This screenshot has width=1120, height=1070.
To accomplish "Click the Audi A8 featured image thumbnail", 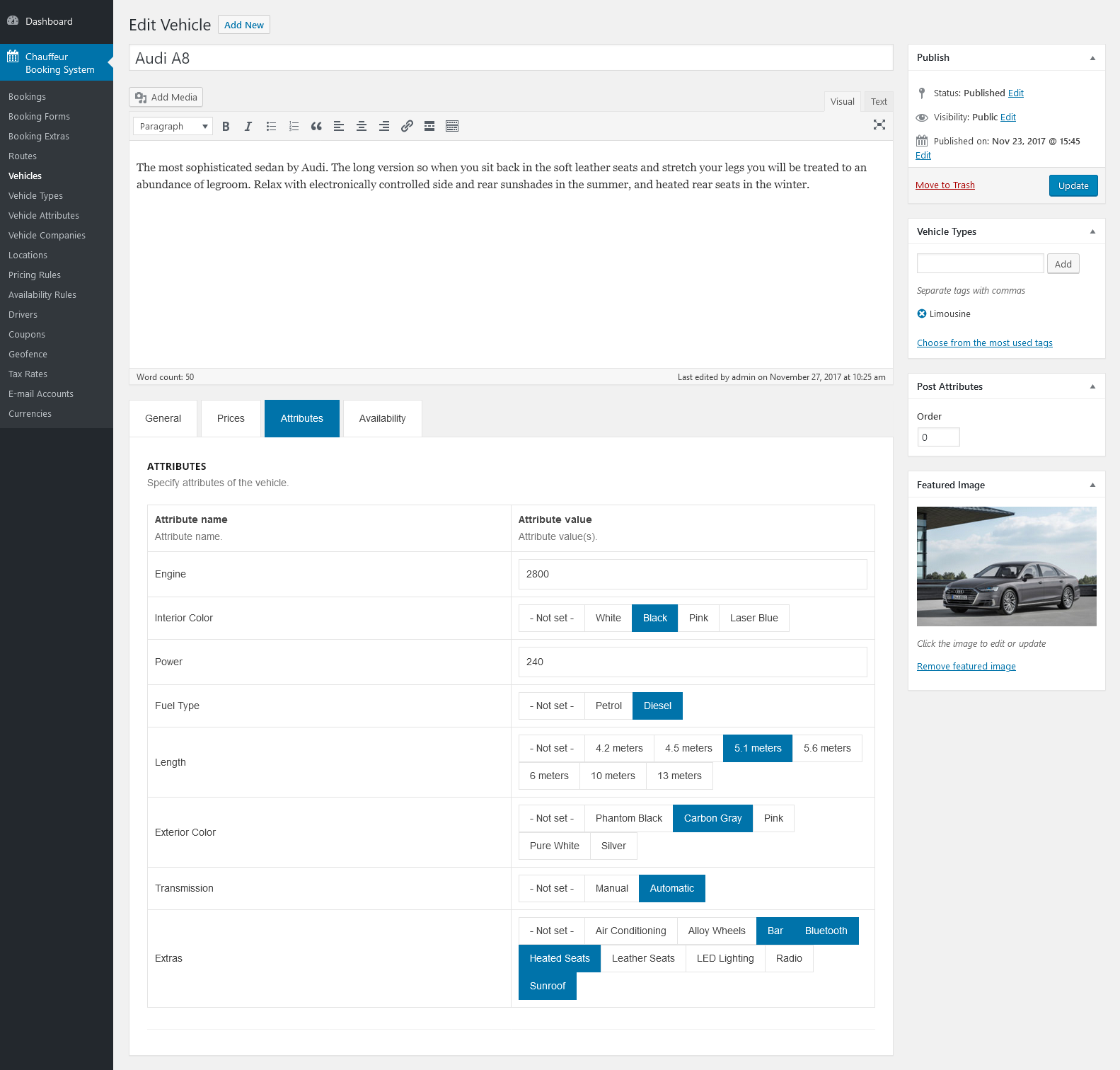I will pos(1006,566).
